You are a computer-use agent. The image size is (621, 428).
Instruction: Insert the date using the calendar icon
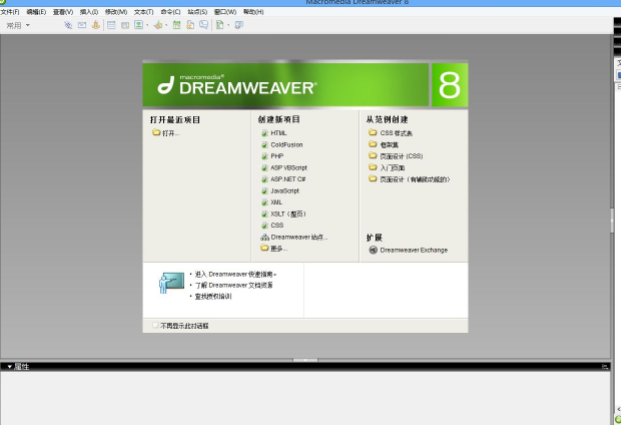(177, 25)
